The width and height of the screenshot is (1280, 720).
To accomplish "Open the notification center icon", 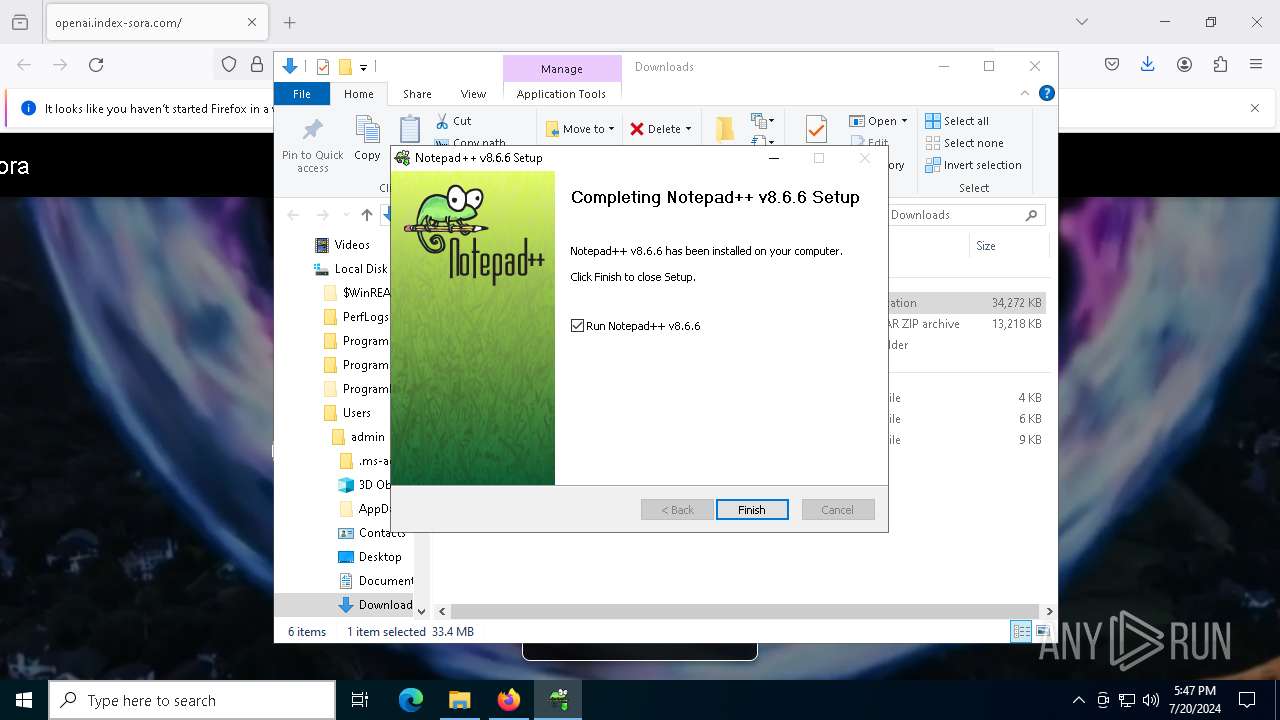I will click(1247, 700).
